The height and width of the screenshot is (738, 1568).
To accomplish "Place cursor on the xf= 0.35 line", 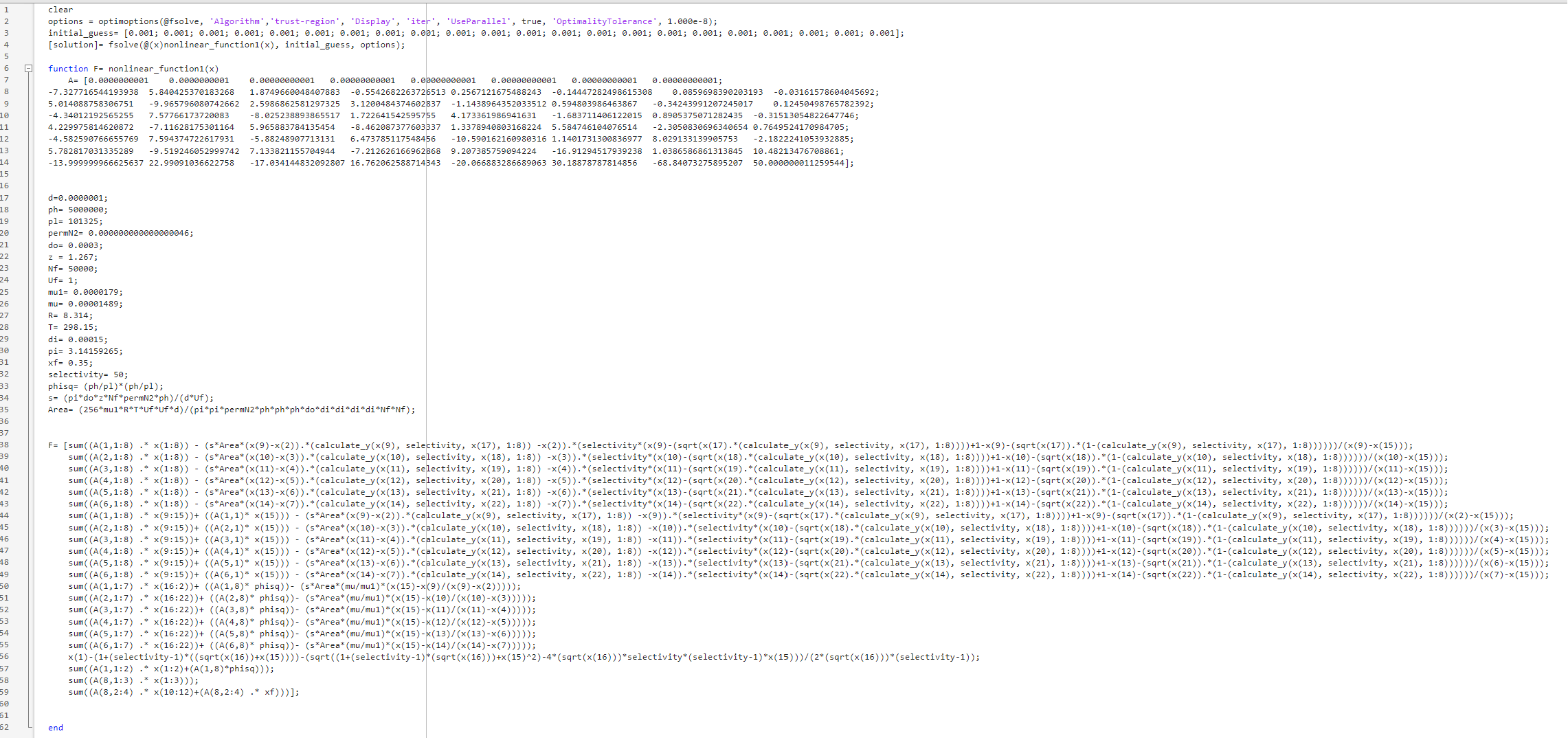I will [x=69, y=362].
